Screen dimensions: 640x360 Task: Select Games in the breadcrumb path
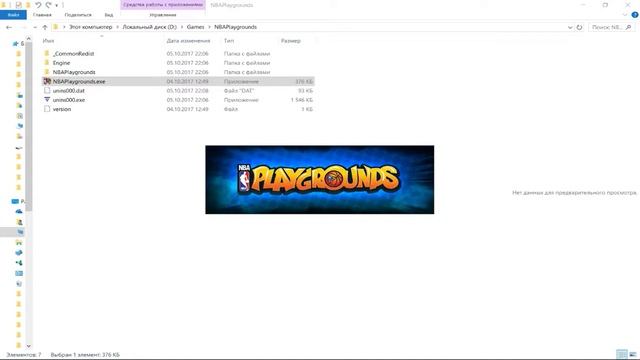tap(195, 27)
